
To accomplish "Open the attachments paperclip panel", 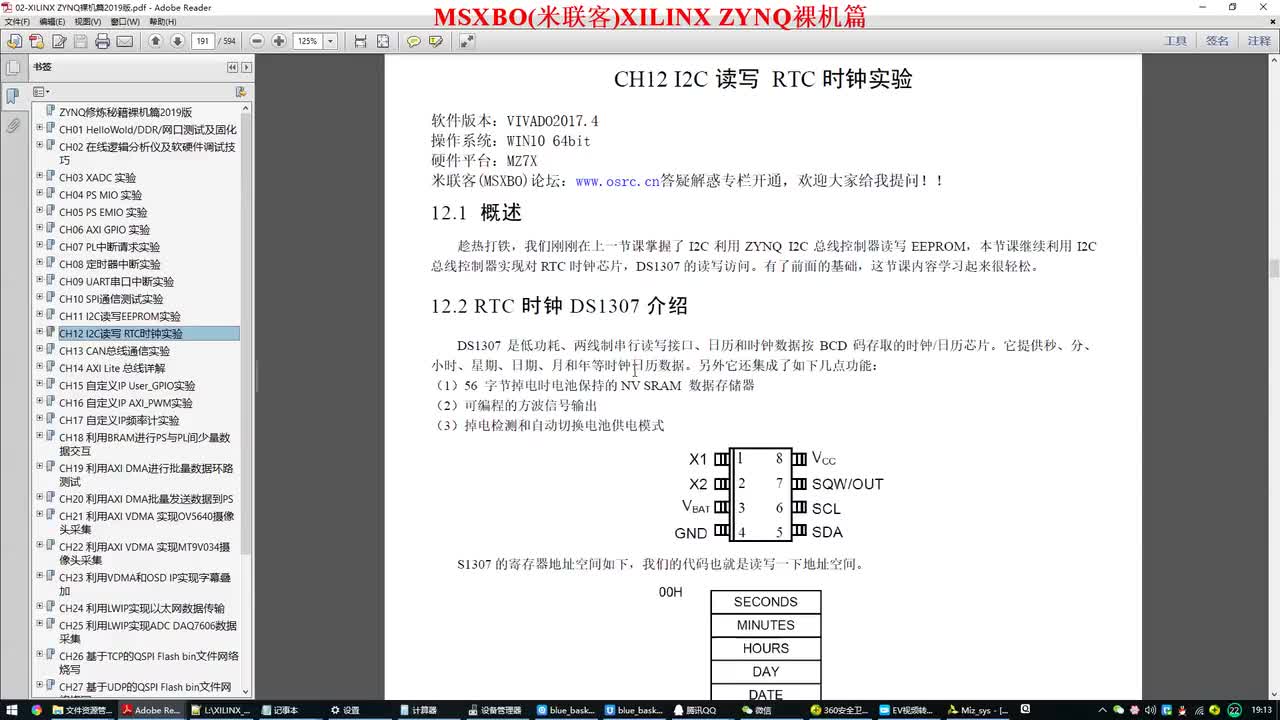I will (12, 126).
